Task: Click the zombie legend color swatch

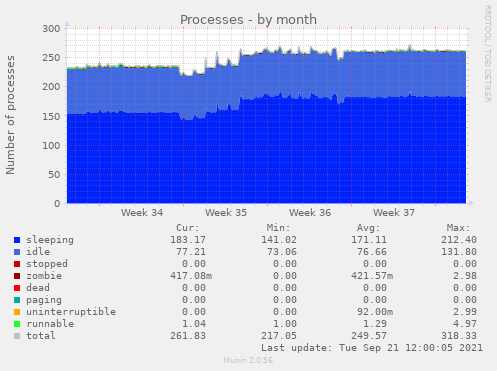Action: (x=17, y=276)
